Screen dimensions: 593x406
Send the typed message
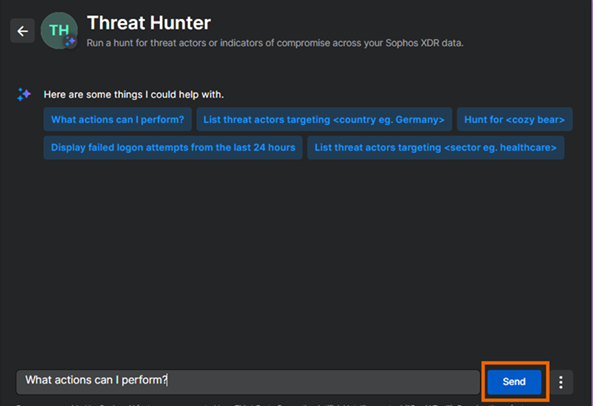coord(514,382)
